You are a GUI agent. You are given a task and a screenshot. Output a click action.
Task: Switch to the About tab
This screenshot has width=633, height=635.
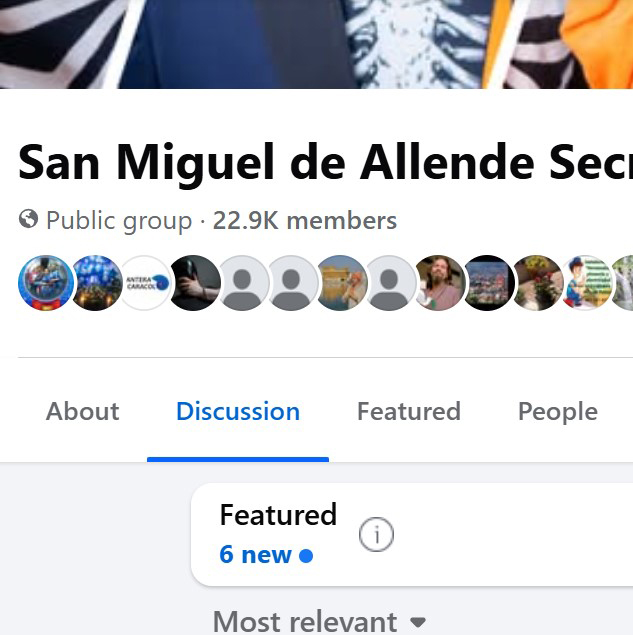pos(82,412)
